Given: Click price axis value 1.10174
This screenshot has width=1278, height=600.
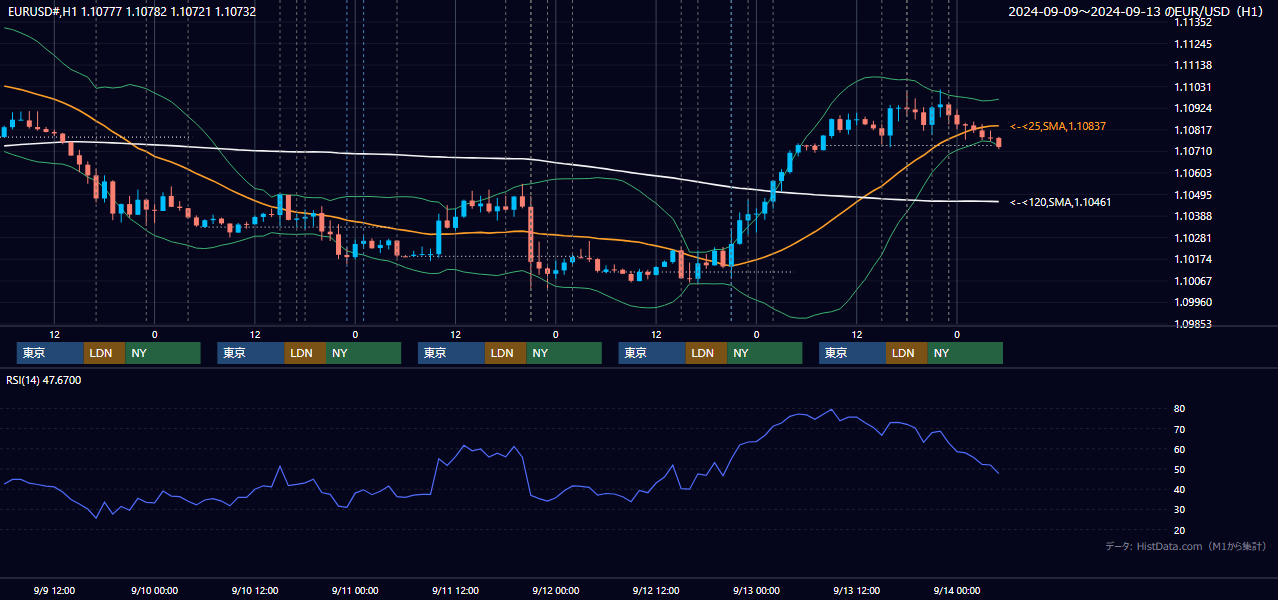Looking at the screenshot, I should tap(1193, 259).
